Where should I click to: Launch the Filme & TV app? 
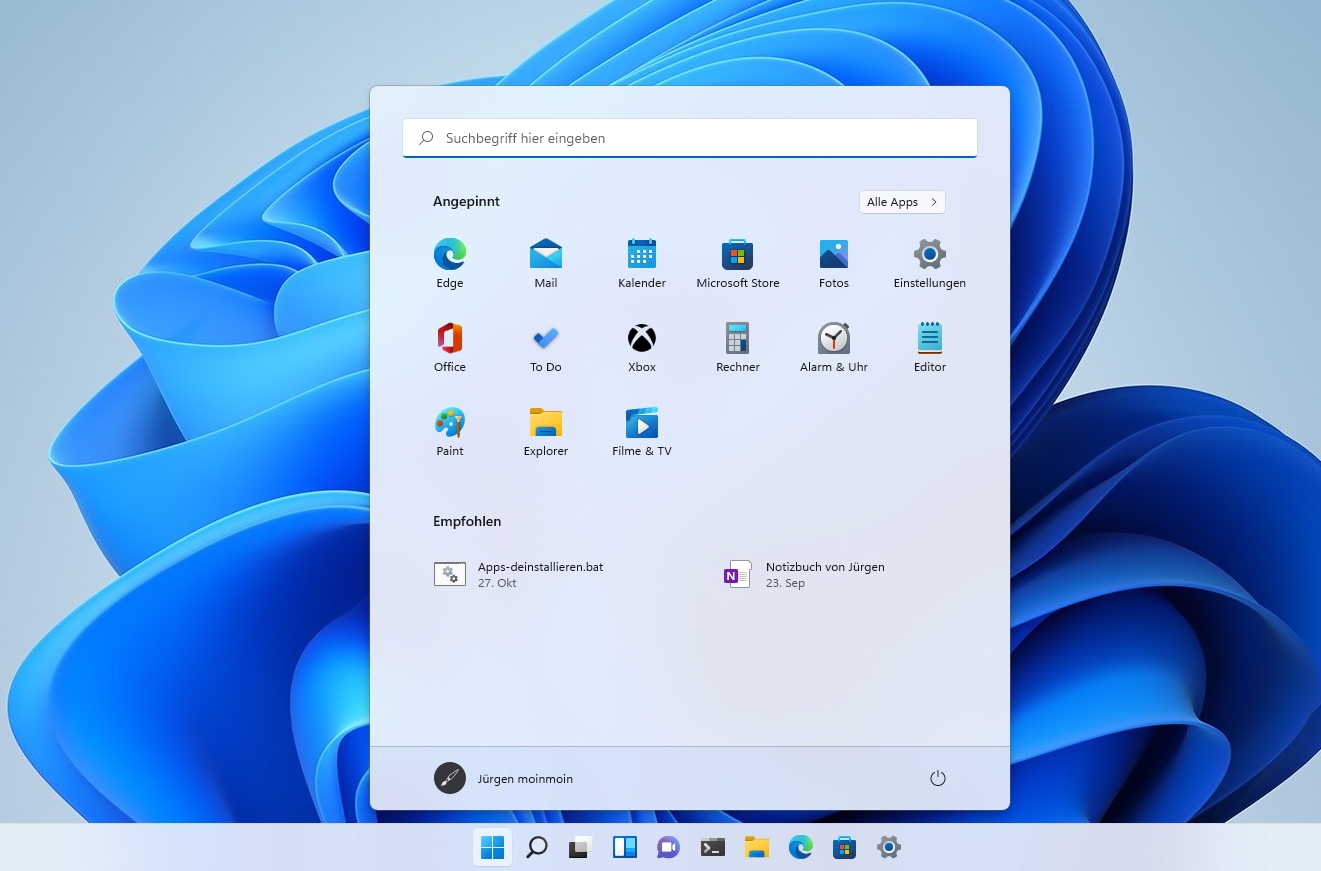click(x=642, y=431)
